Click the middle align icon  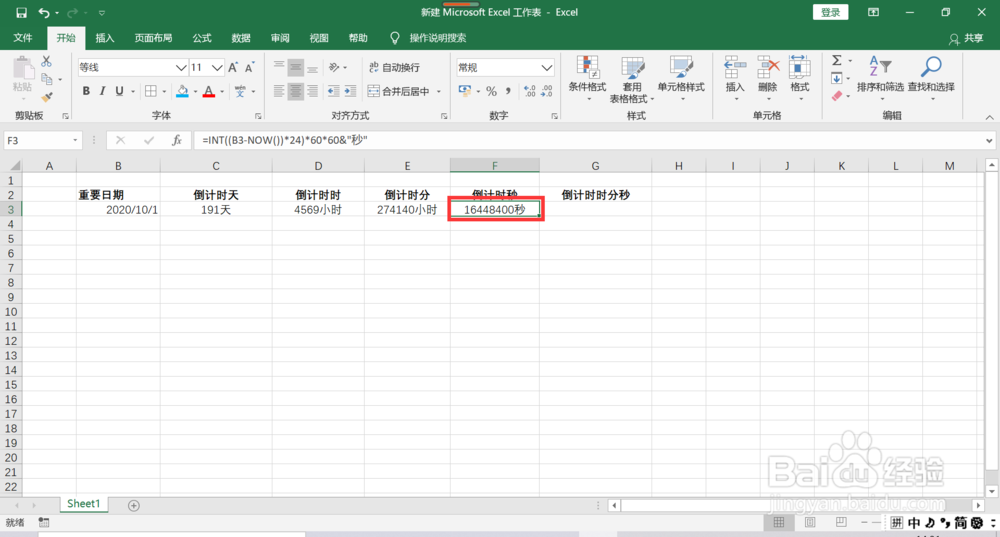(x=296, y=68)
